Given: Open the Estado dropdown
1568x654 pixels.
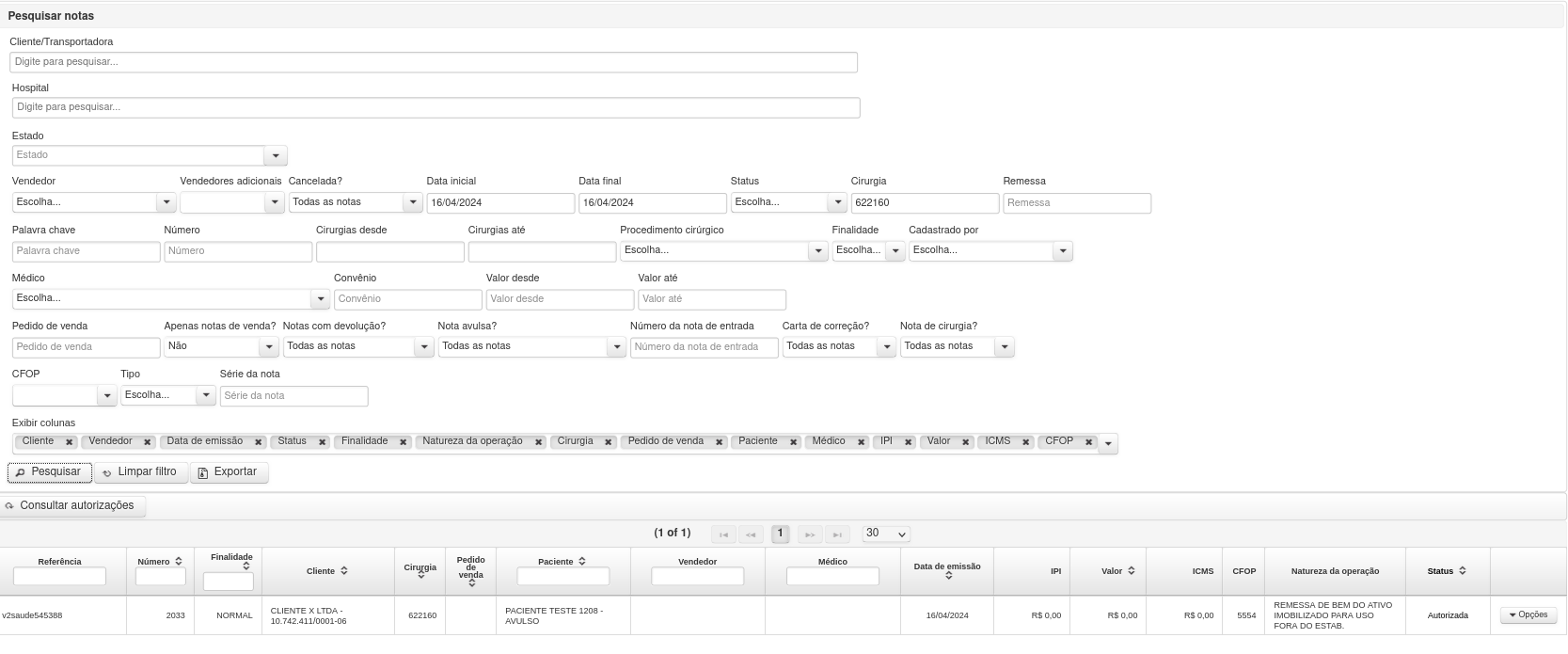Looking at the screenshot, I should click(x=276, y=155).
